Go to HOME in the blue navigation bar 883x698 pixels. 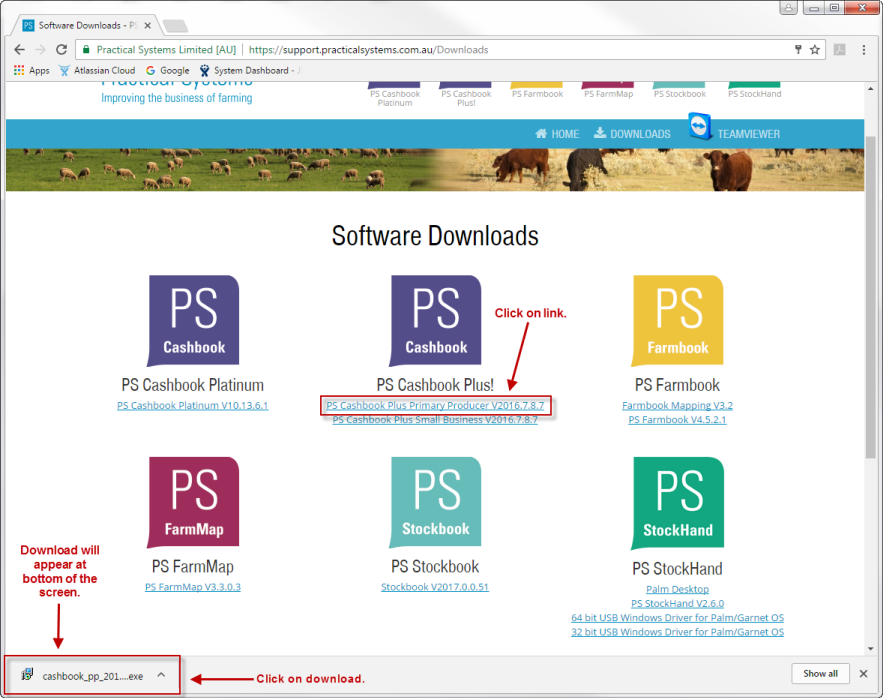(x=557, y=134)
